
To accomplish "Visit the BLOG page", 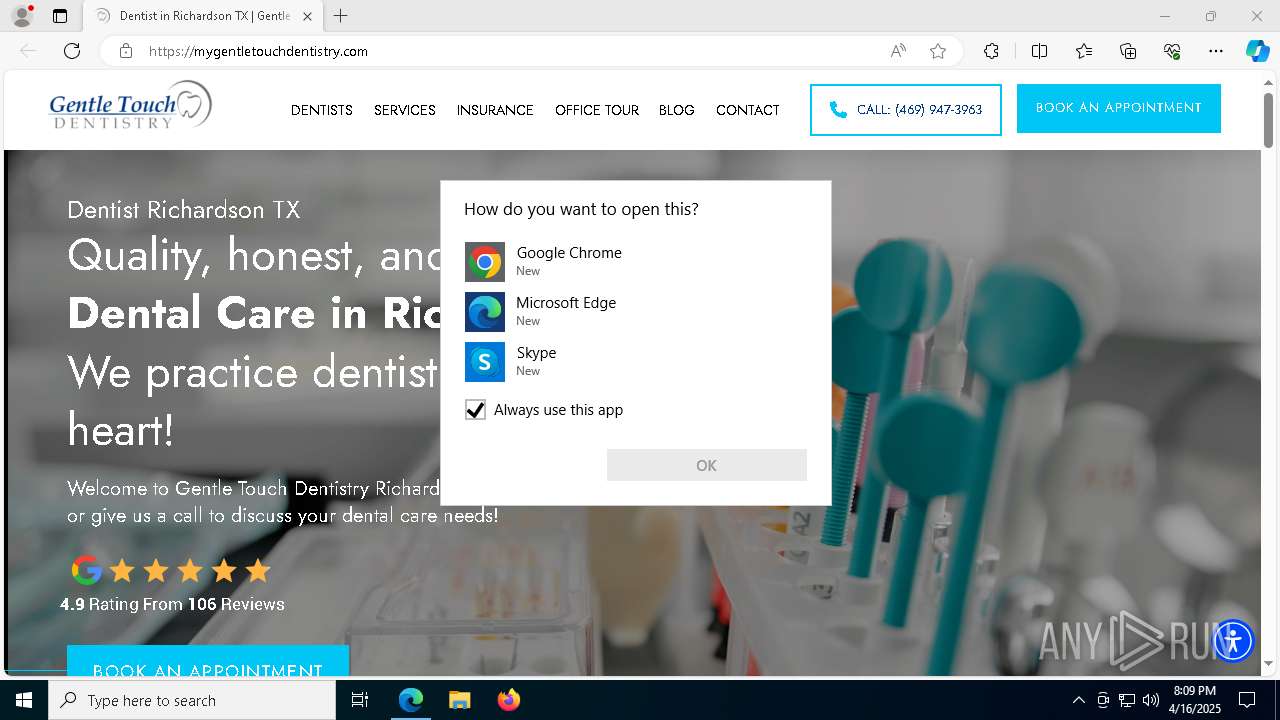I will [x=677, y=110].
